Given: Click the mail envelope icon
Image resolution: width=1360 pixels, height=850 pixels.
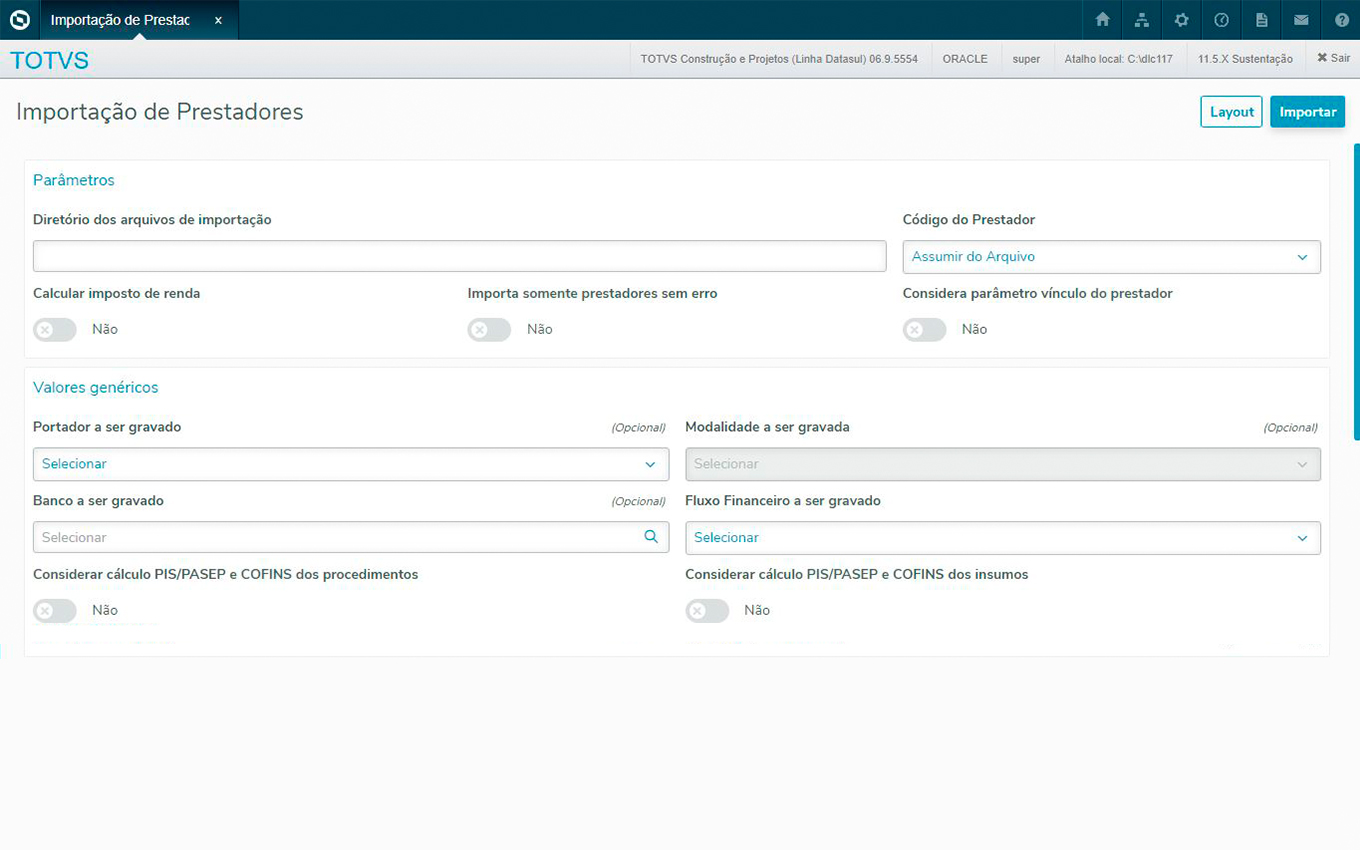Looking at the screenshot, I should point(1301,20).
